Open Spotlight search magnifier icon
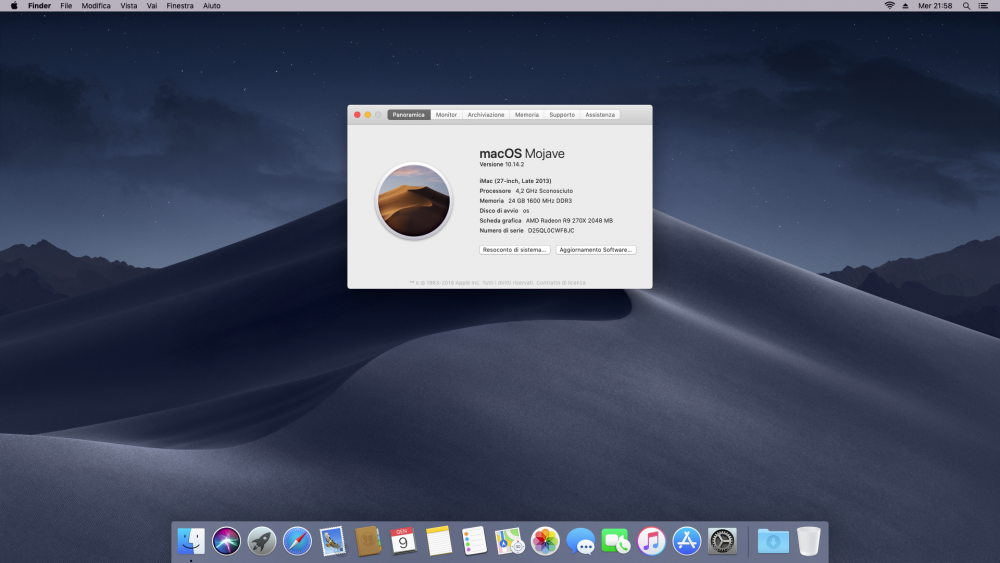1000x563 pixels. pyautogui.click(x=966, y=6)
